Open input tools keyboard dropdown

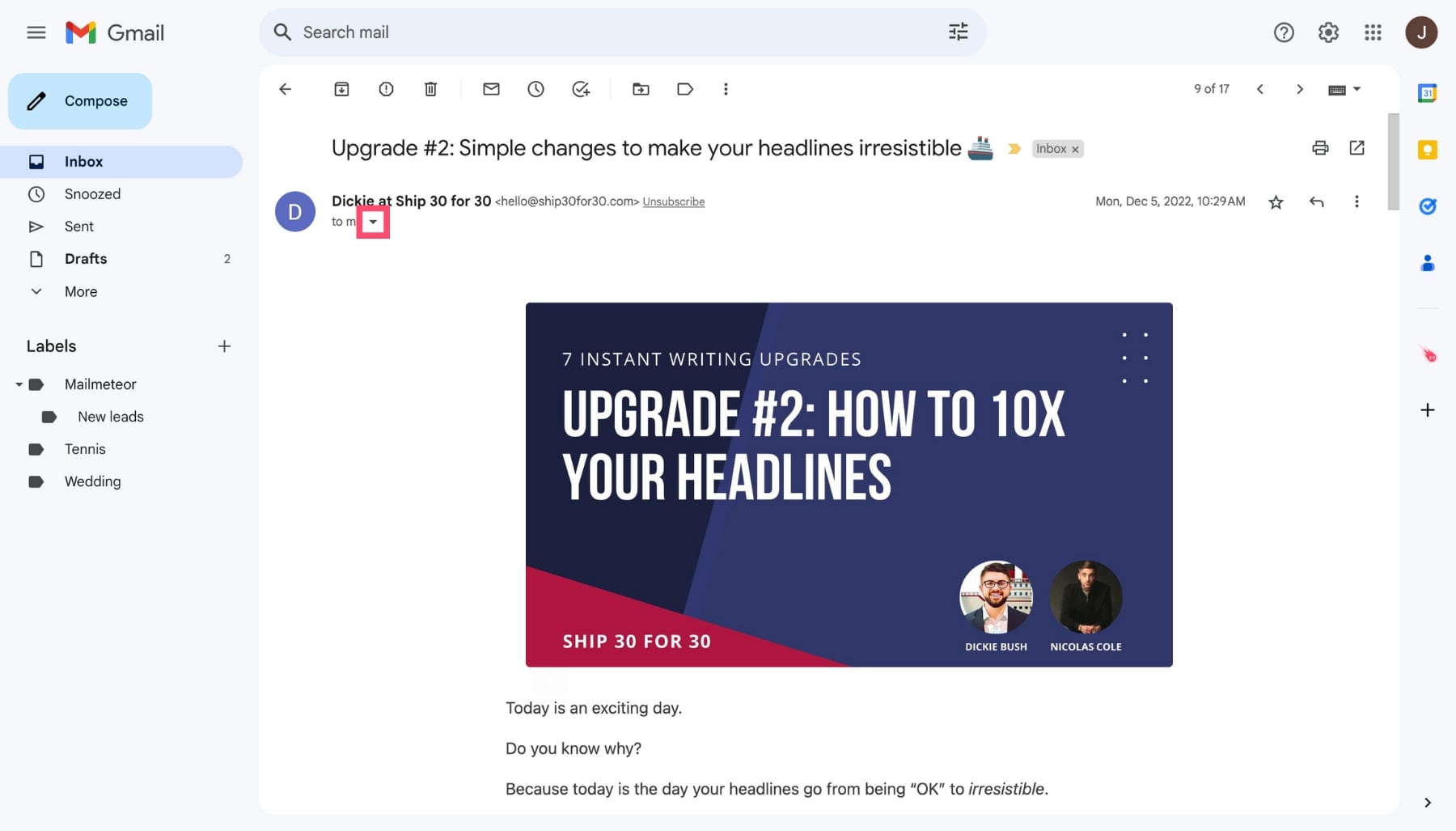point(1344,89)
